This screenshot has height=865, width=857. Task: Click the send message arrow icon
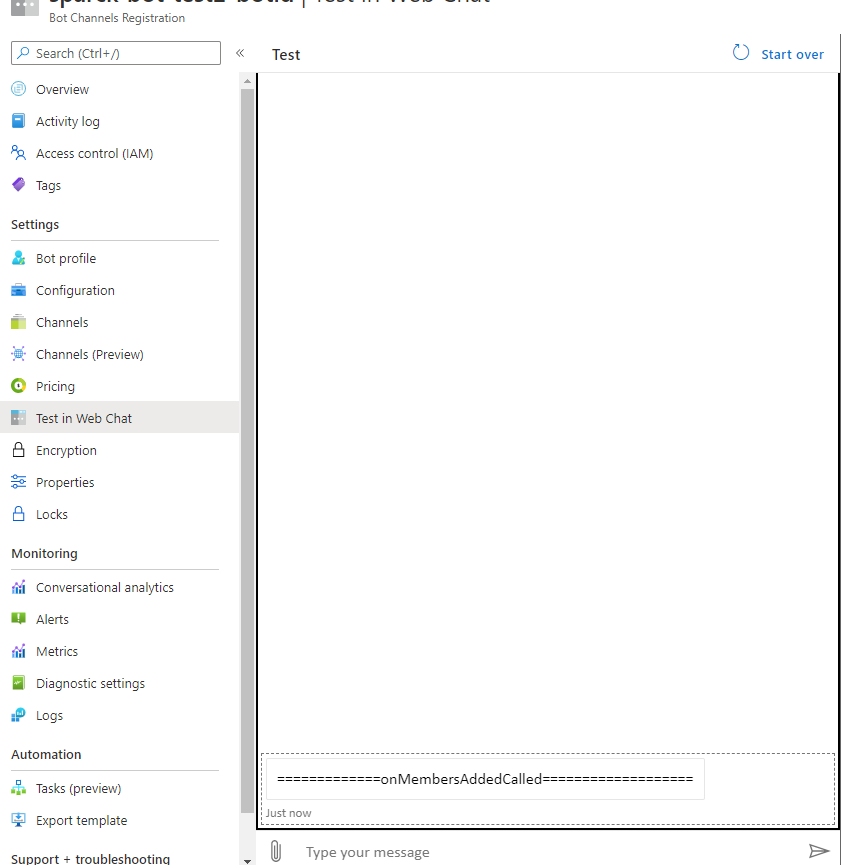pyautogui.click(x=820, y=851)
